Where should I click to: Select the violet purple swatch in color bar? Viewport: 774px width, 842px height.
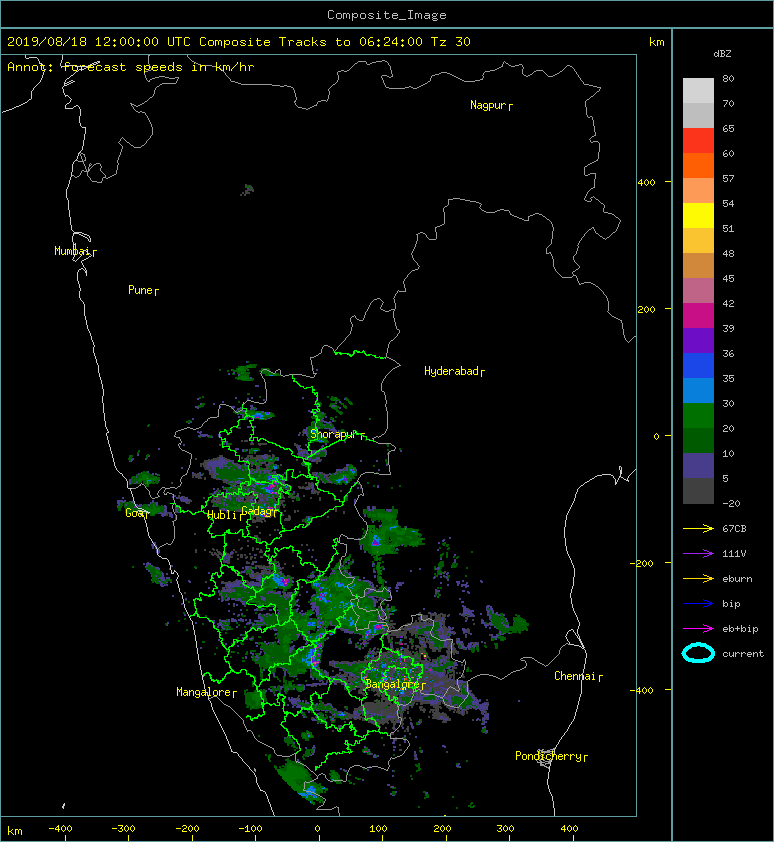click(x=698, y=341)
